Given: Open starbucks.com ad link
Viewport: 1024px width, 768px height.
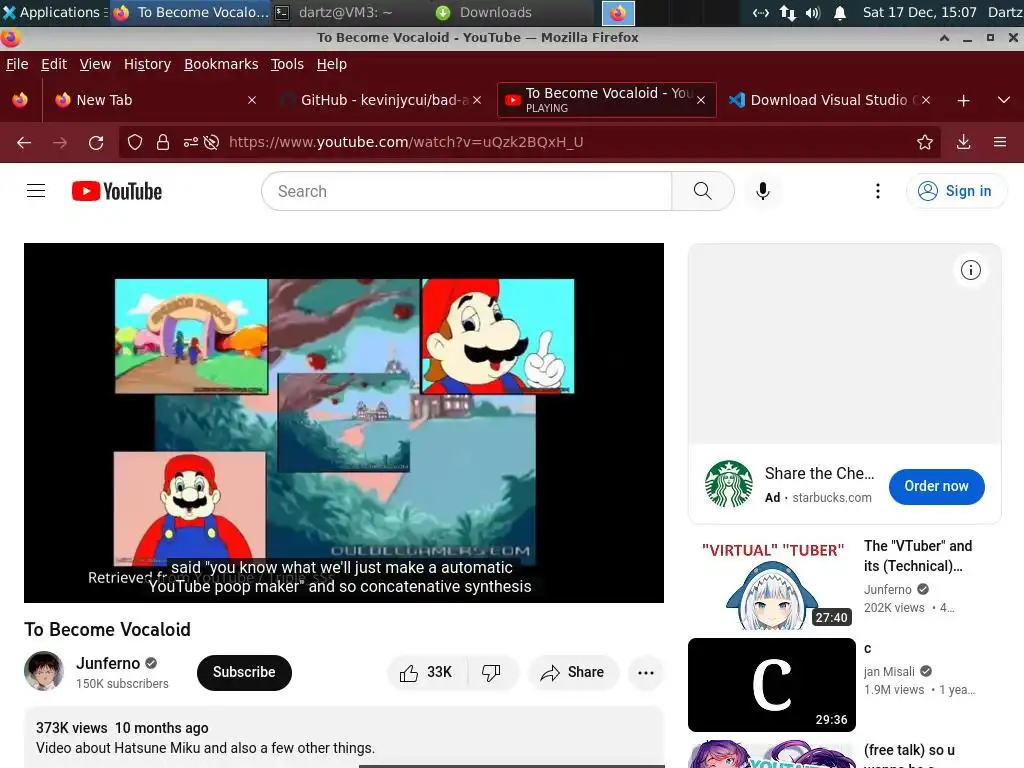Looking at the screenshot, I should click(831, 498).
